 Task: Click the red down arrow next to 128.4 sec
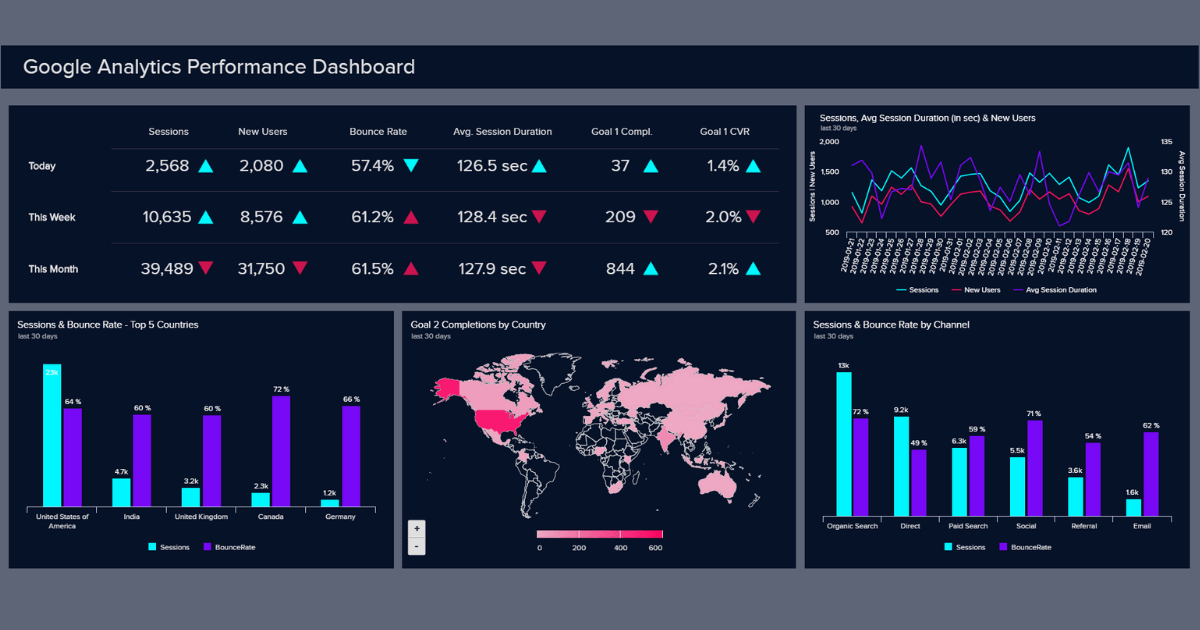[x=539, y=217]
